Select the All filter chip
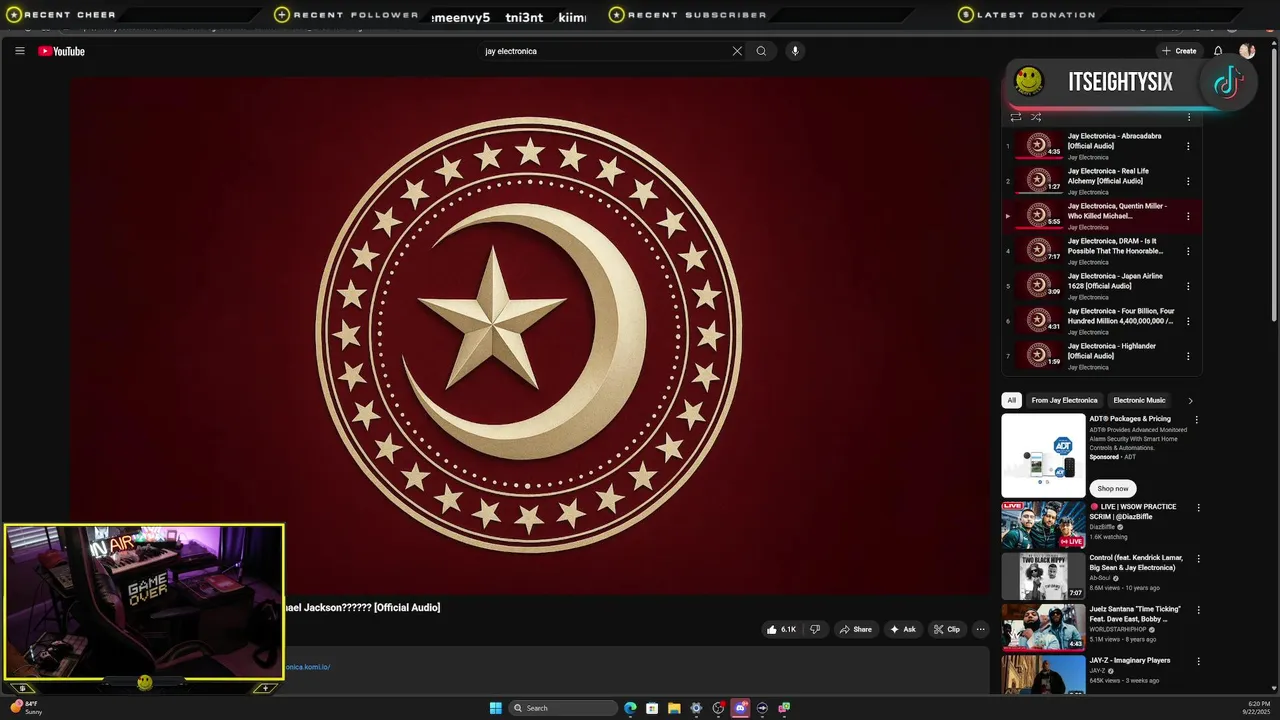 1011,400
